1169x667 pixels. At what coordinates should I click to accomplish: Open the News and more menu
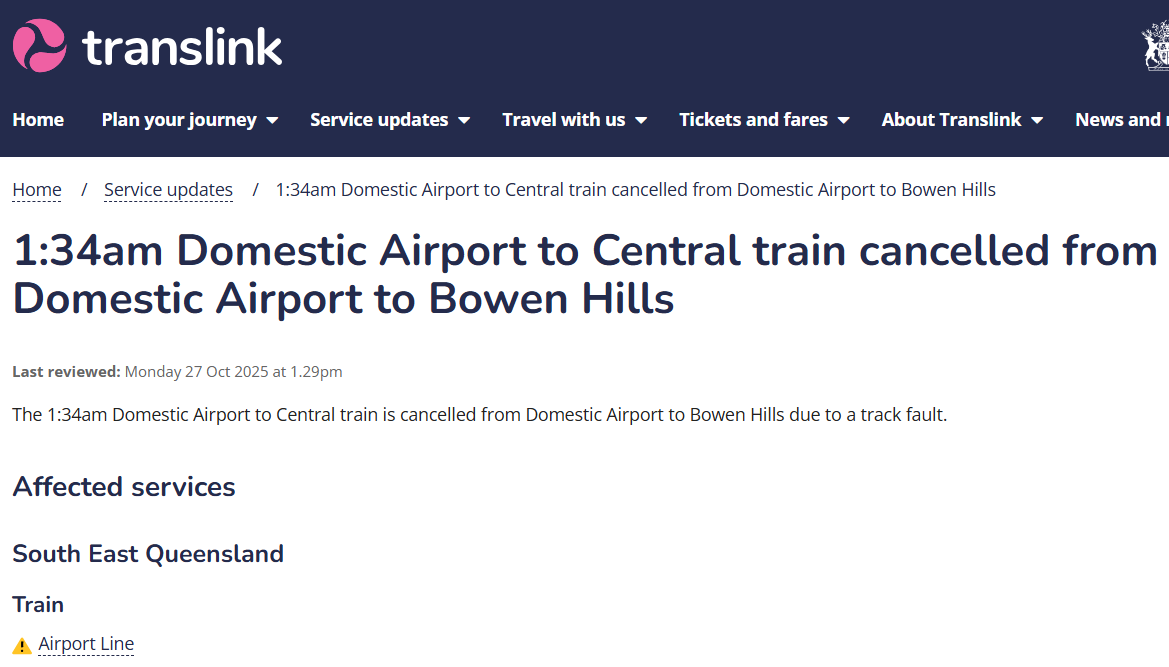[1120, 120]
